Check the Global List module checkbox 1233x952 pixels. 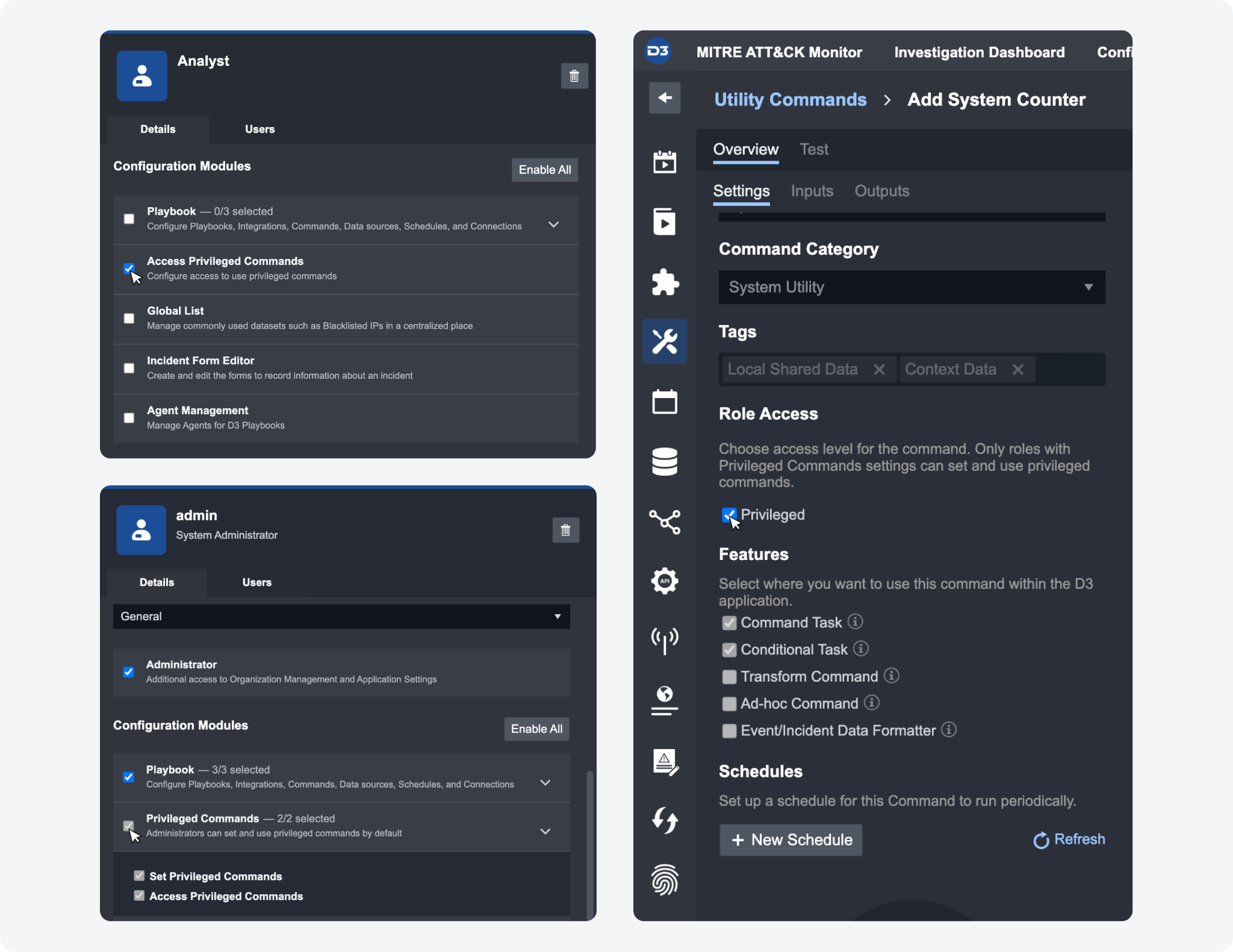point(129,319)
